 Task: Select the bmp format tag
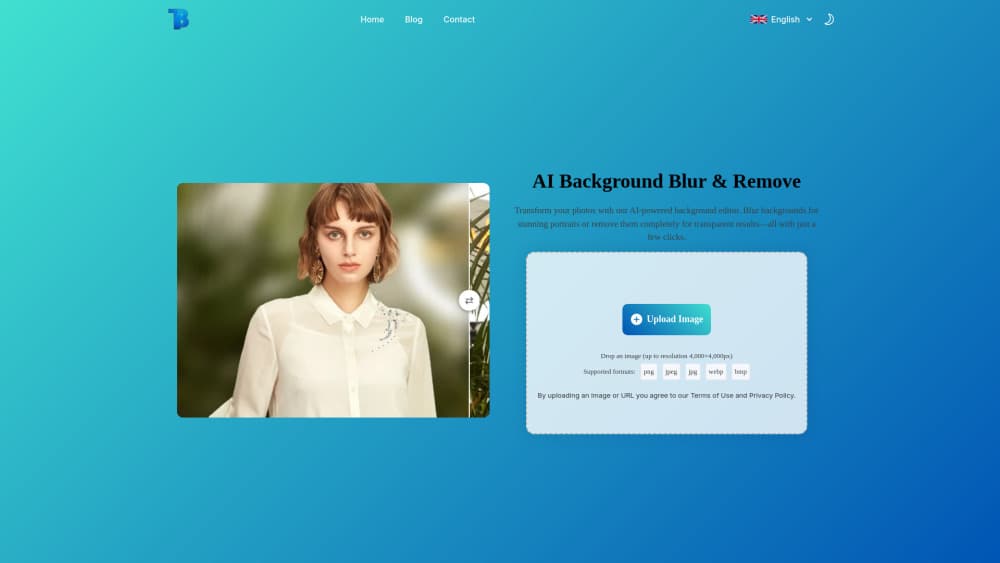(740, 372)
